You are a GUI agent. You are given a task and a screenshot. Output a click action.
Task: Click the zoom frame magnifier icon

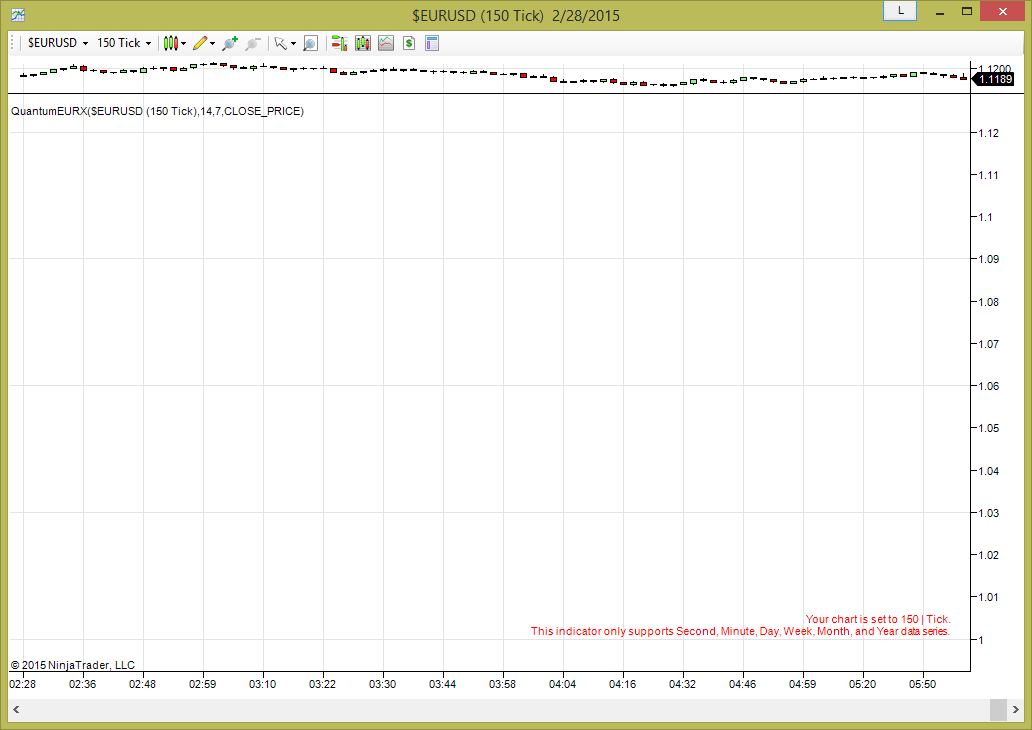311,43
